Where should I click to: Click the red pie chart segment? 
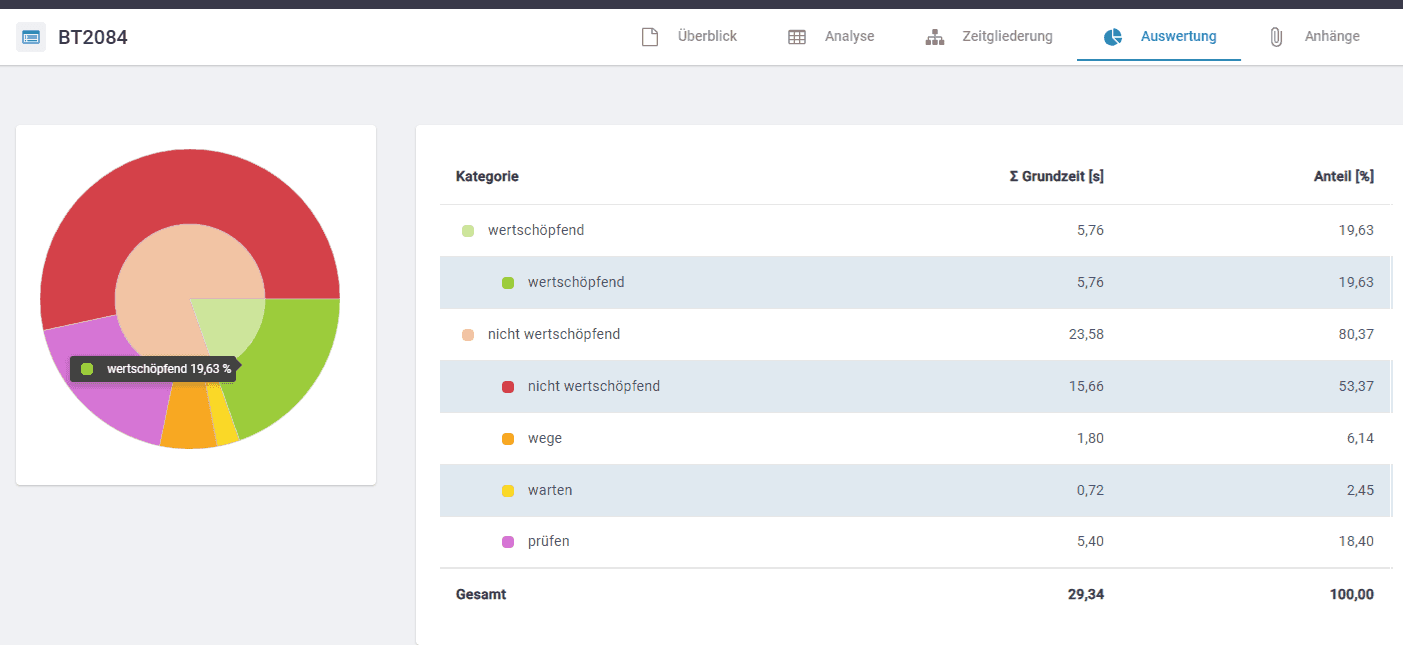click(190, 190)
